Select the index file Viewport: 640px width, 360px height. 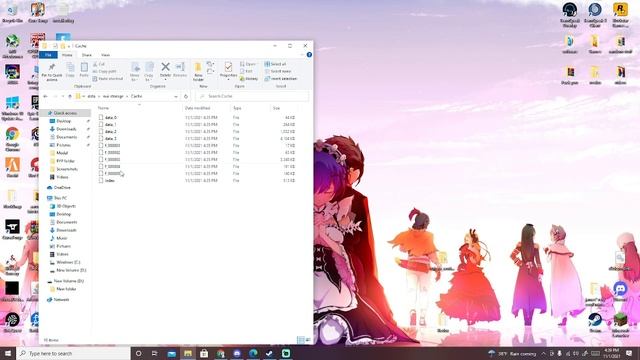coord(109,180)
